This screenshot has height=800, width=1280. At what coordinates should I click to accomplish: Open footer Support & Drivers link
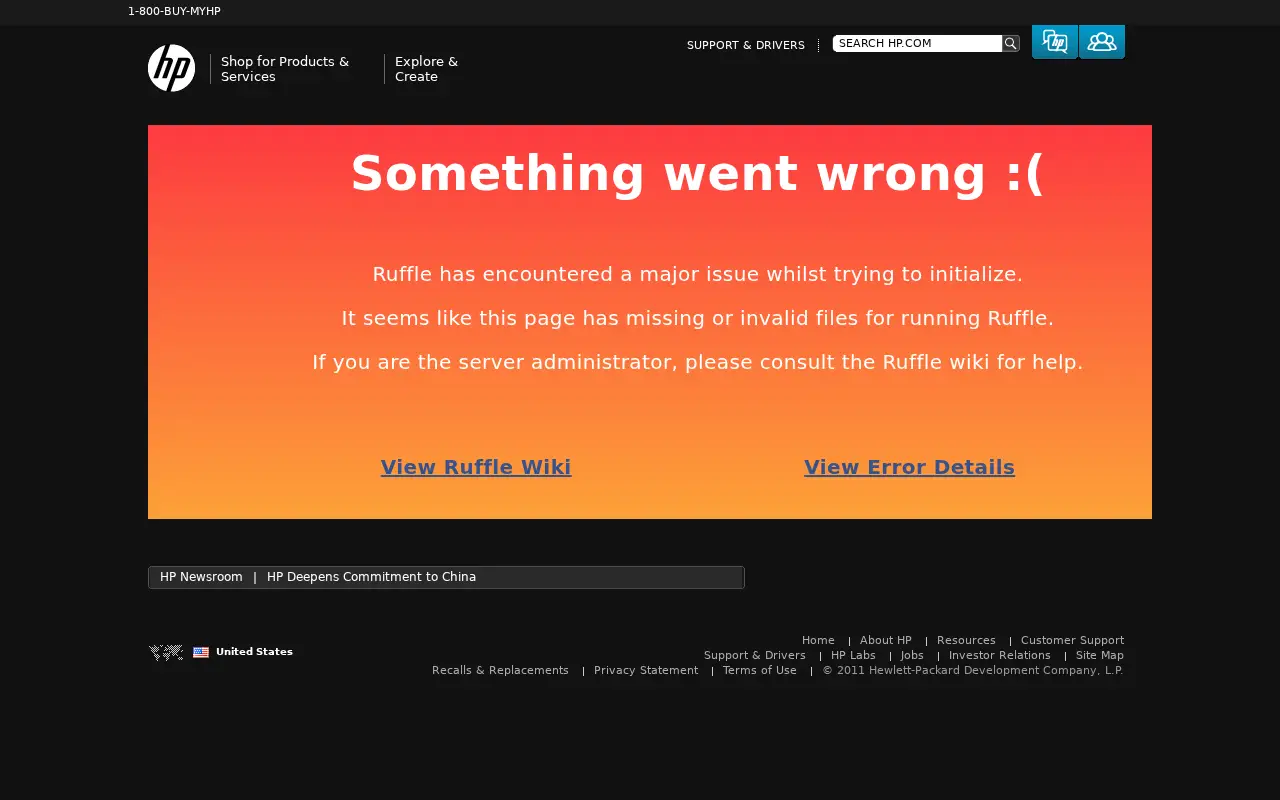click(755, 655)
